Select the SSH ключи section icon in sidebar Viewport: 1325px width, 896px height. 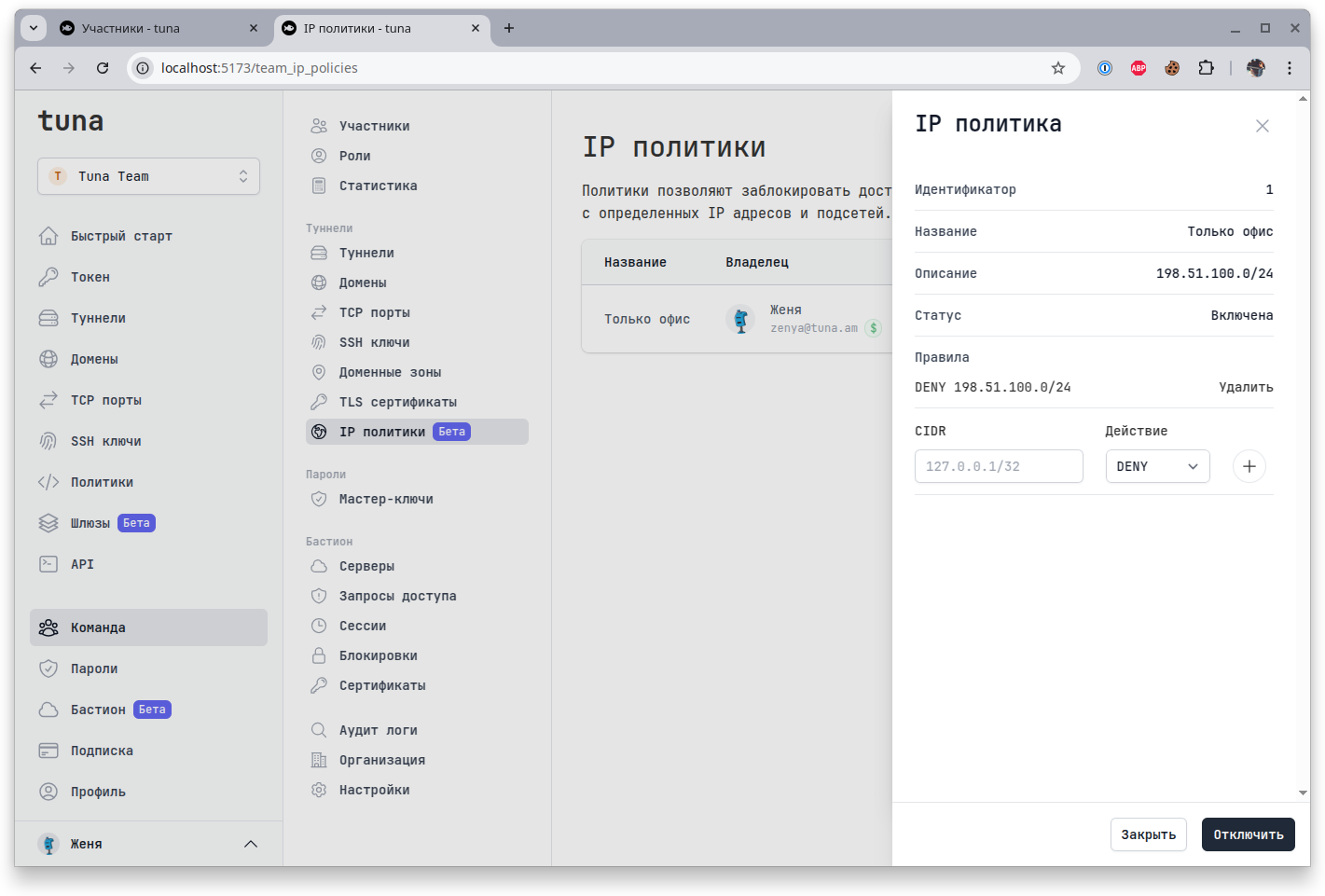point(49,440)
